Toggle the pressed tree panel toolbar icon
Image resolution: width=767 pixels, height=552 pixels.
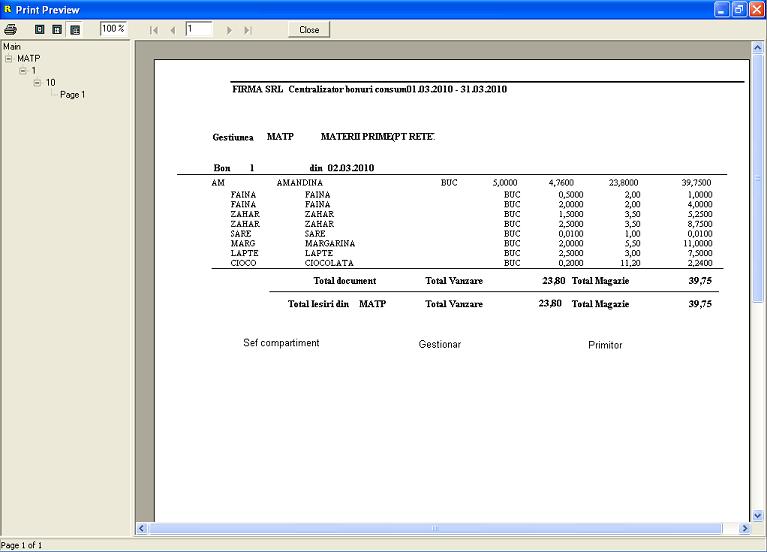[x=75, y=29]
